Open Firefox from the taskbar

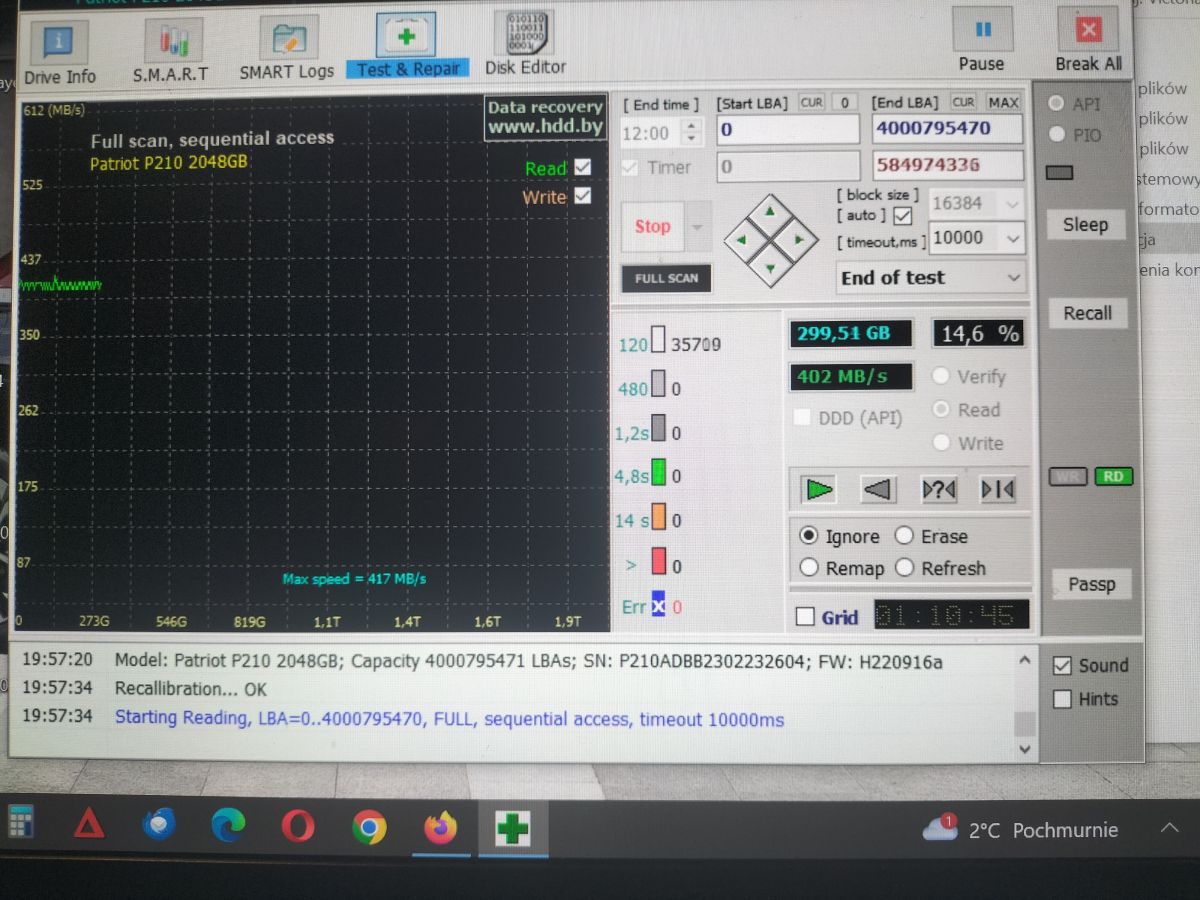click(x=440, y=827)
